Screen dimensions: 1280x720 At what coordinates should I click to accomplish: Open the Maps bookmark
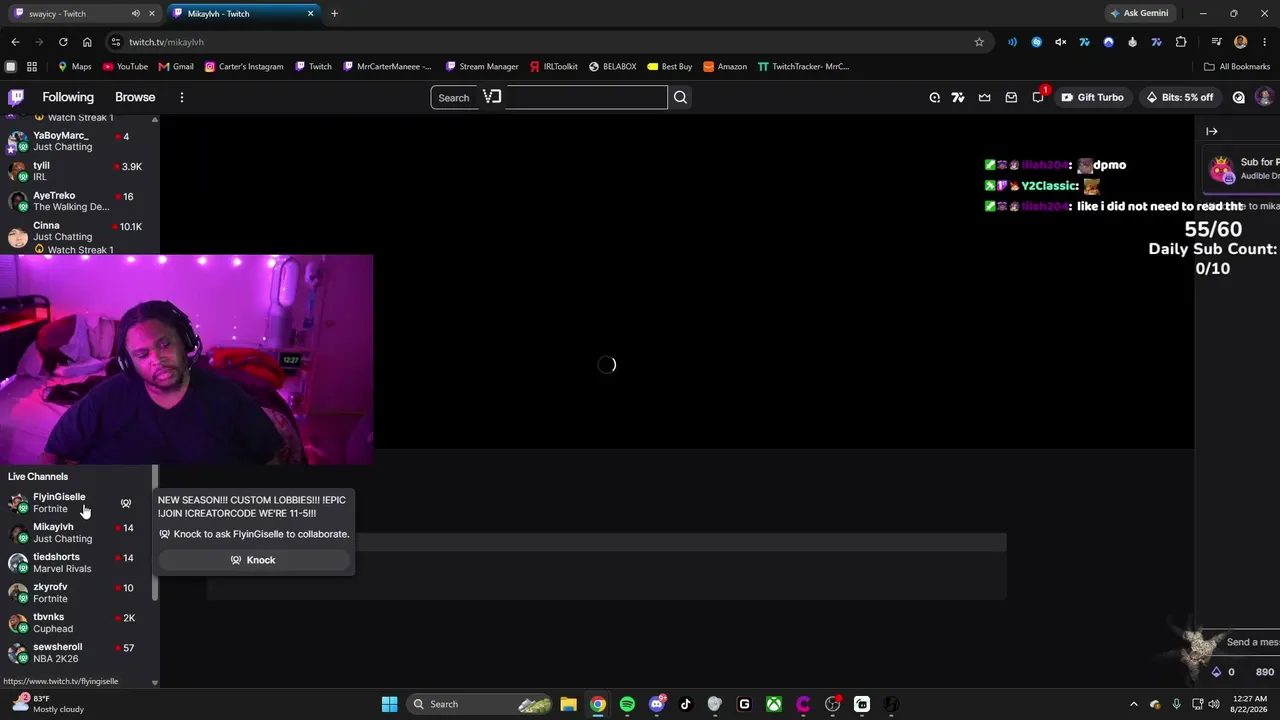pos(75,67)
